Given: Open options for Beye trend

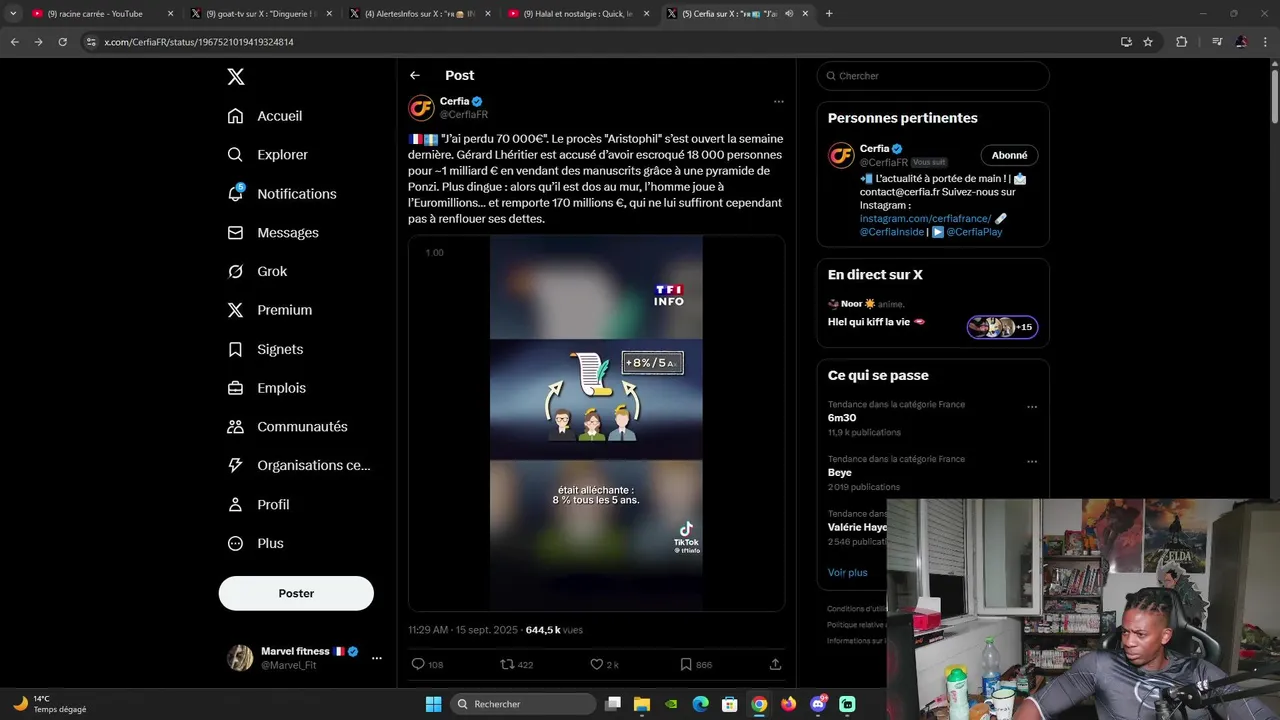Looking at the screenshot, I should click(x=1032, y=462).
